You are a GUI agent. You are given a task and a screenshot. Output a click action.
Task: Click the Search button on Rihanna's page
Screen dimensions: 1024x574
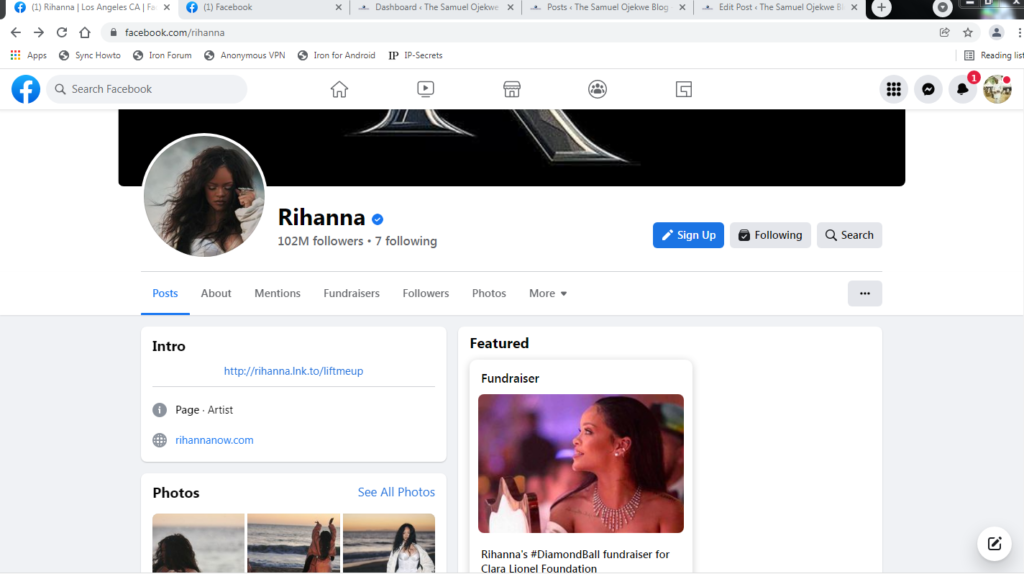pos(849,235)
